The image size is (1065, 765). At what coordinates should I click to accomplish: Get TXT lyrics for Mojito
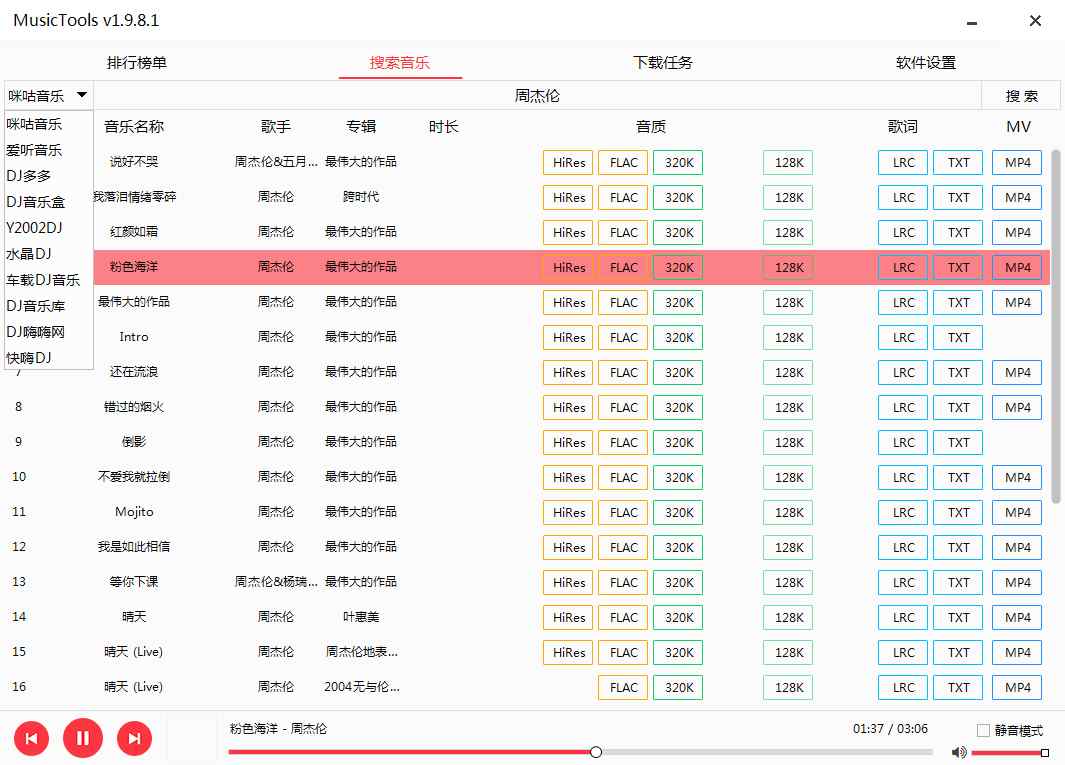tap(958, 512)
